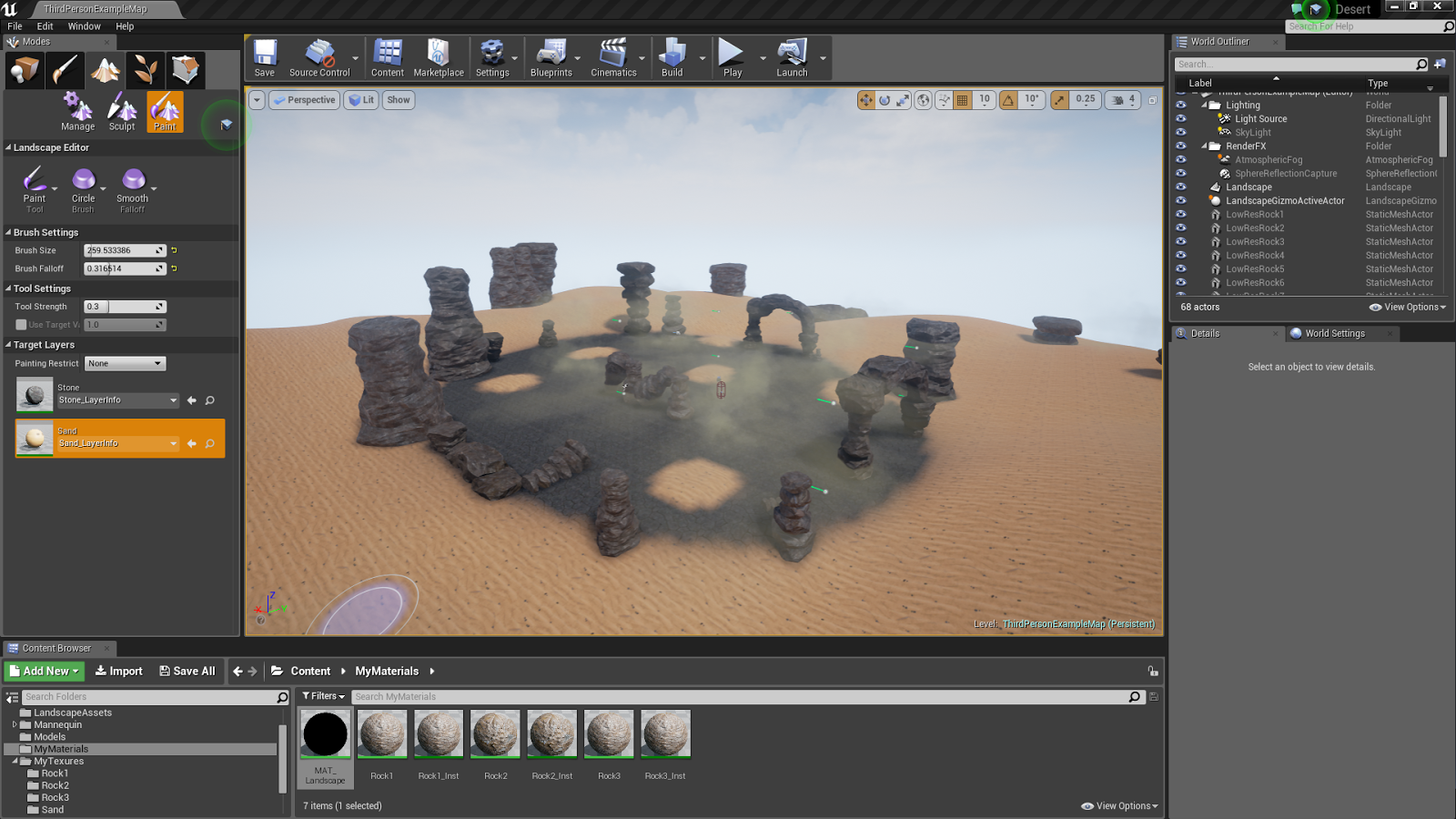Hide LowResRock1 in World Outliner
The height and width of the screenshot is (819, 1456).
point(1181,215)
